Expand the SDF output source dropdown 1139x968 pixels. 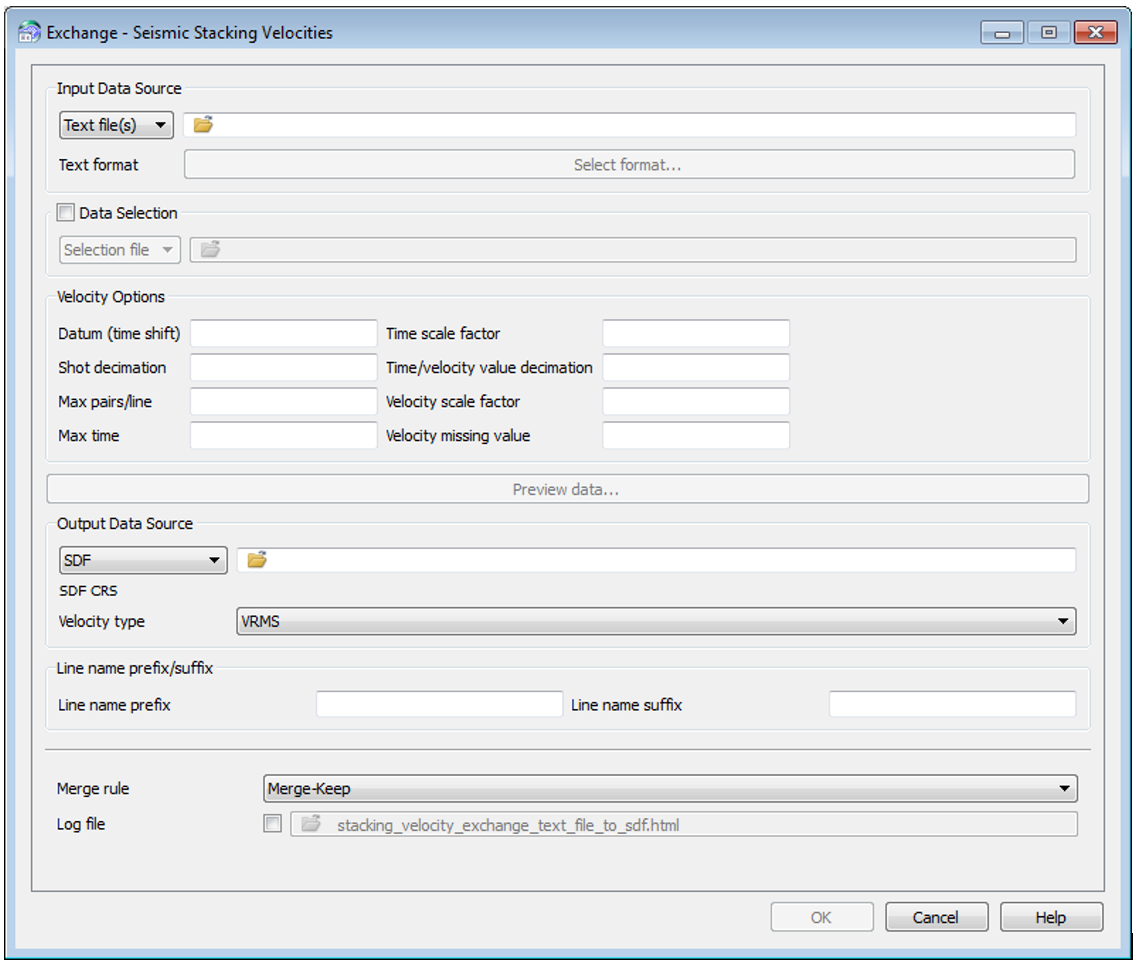tap(143, 560)
